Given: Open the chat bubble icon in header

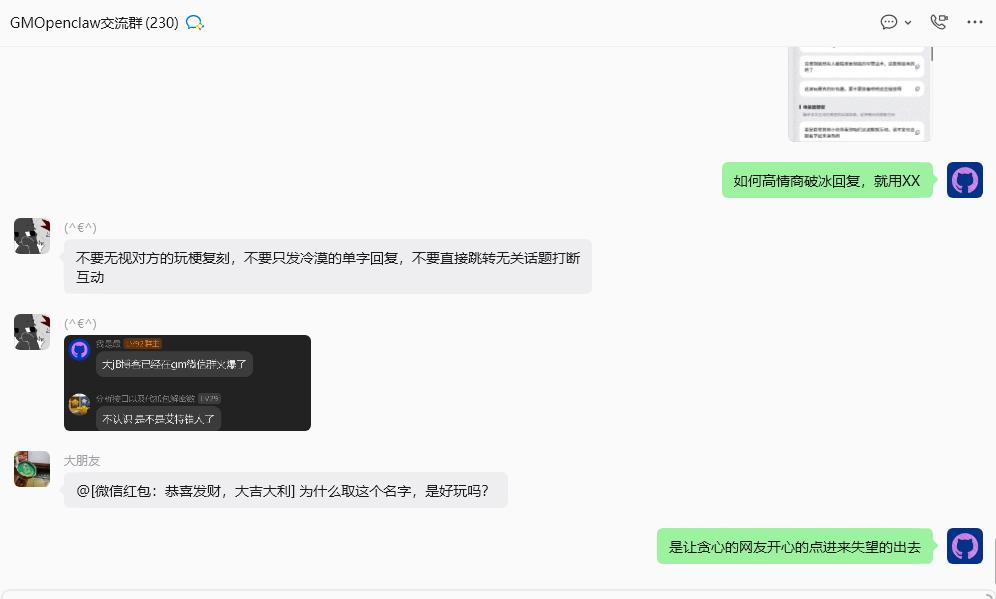Looking at the screenshot, I should point(889,22).
